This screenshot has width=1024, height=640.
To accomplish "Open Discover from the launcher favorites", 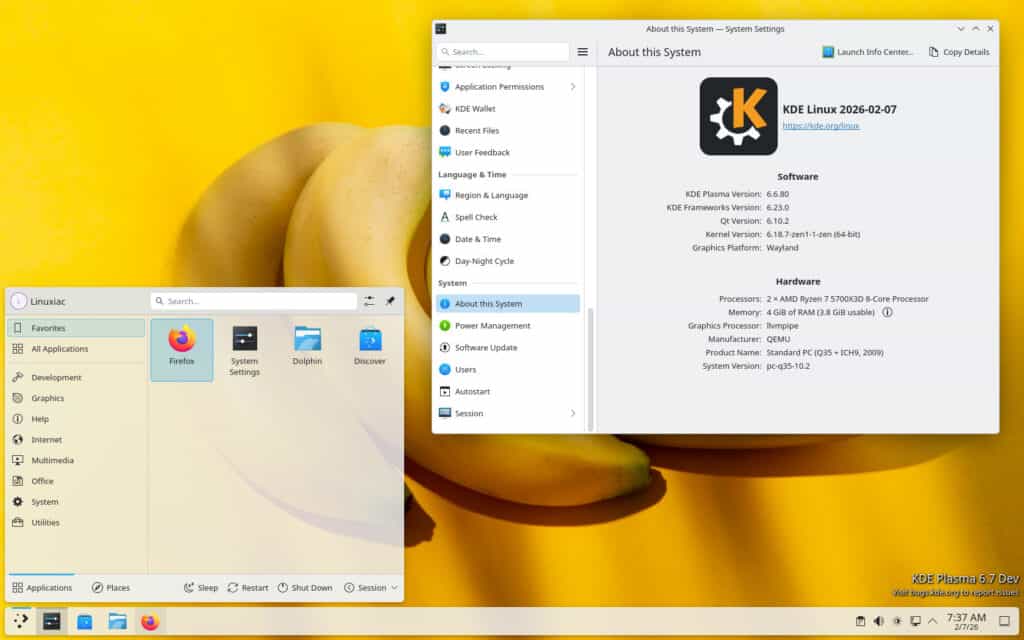I will pos(369,344).
